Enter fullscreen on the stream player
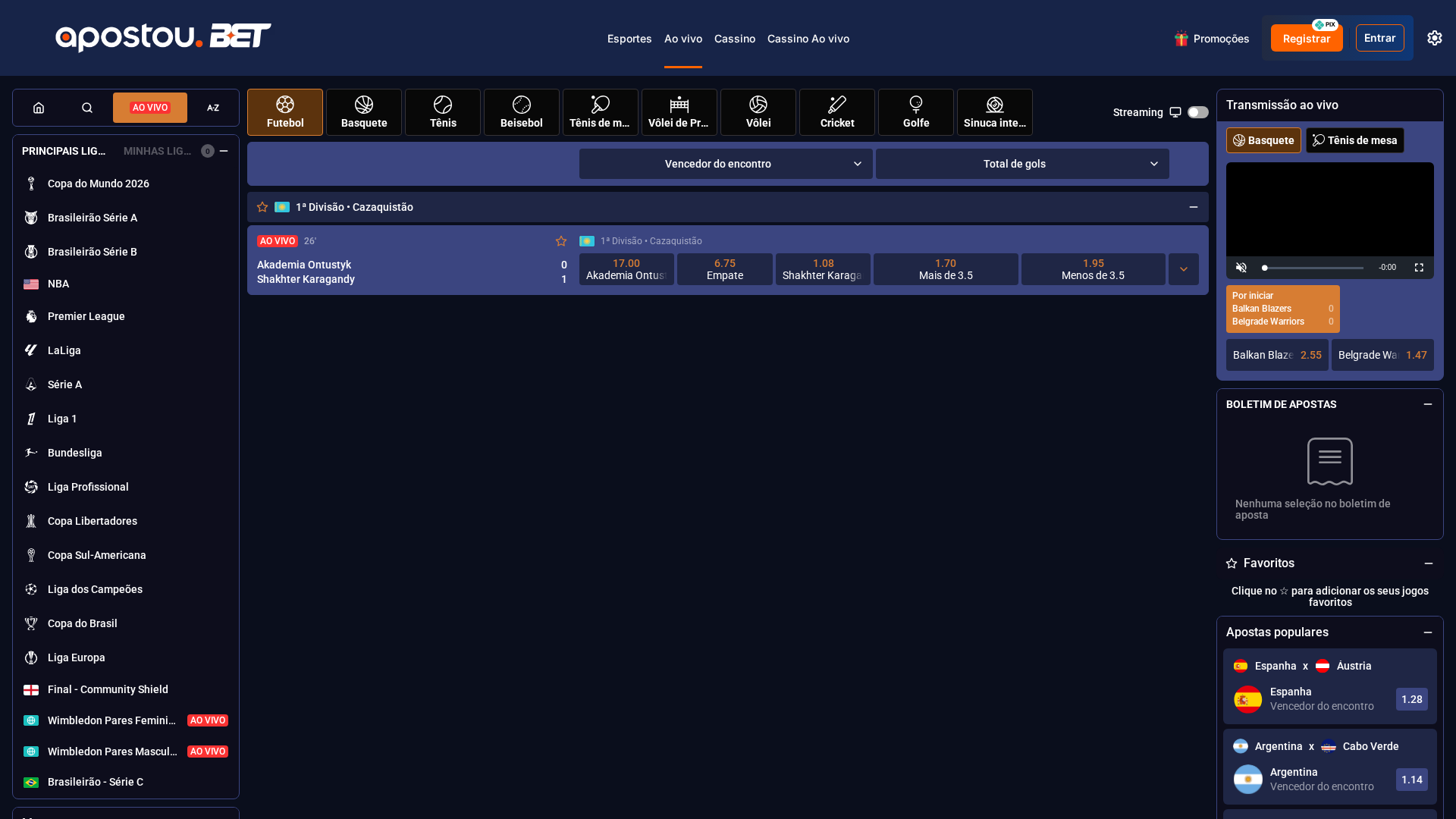This screenshot has height=819, width=1456. pyautogui.click(x=1419, y=268)
